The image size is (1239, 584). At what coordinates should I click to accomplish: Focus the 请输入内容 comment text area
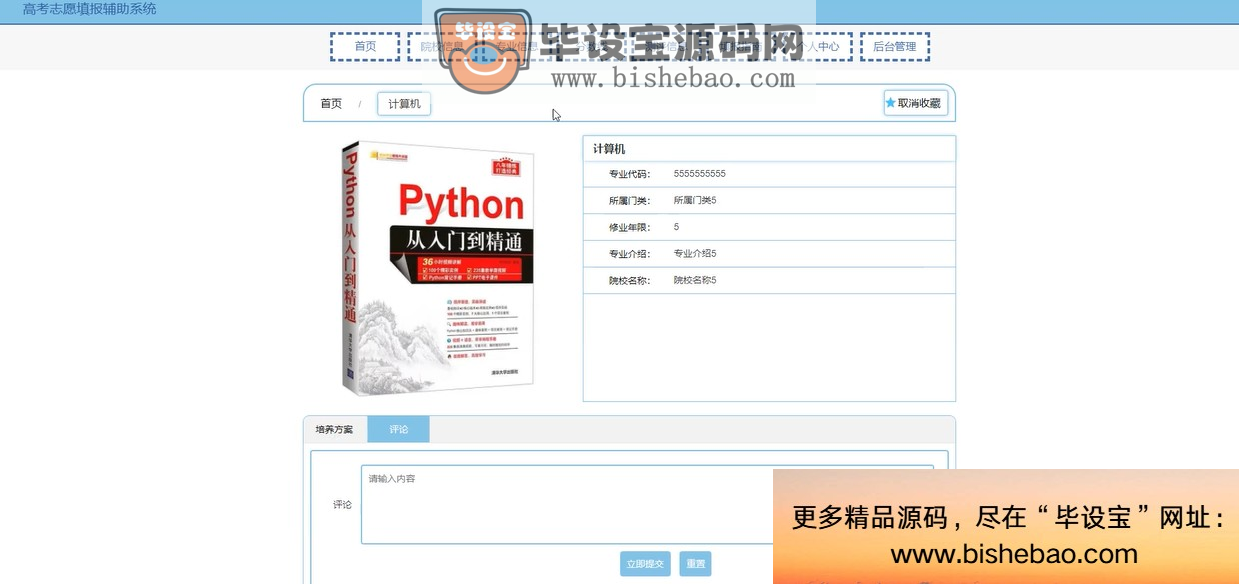tap(647, 504)
